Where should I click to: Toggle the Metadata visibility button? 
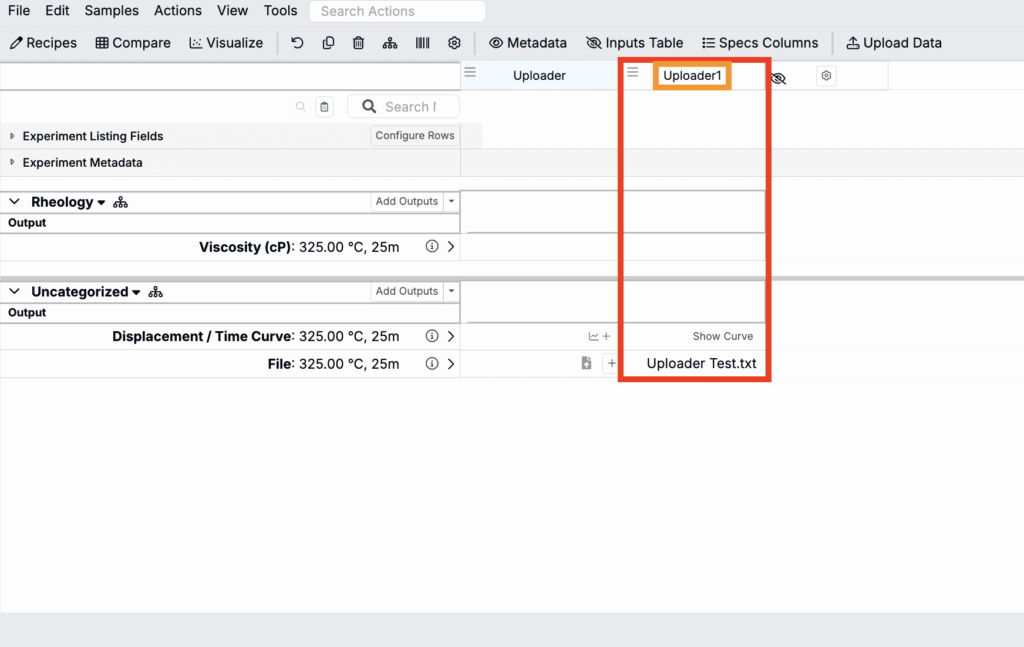click(x=527, y=43)
